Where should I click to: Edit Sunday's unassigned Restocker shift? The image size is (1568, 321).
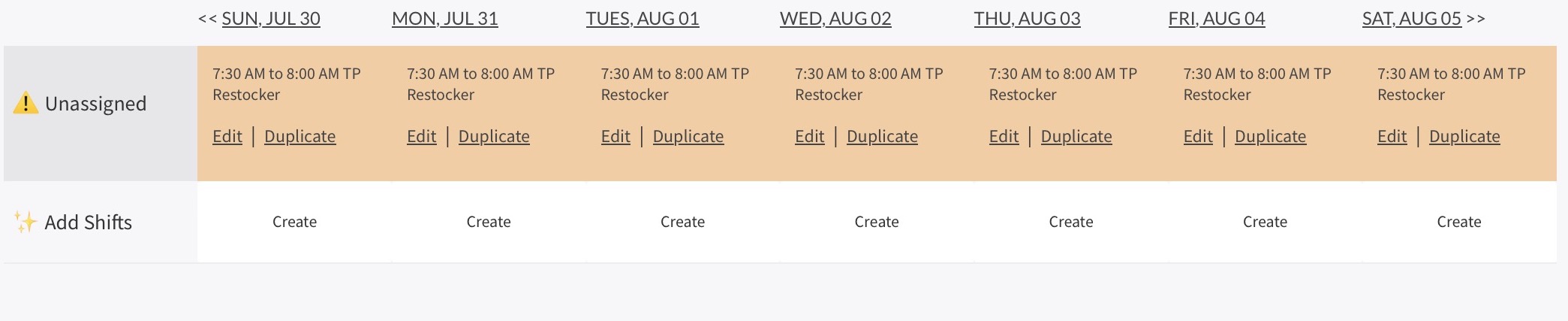click(x=227, y=136)
